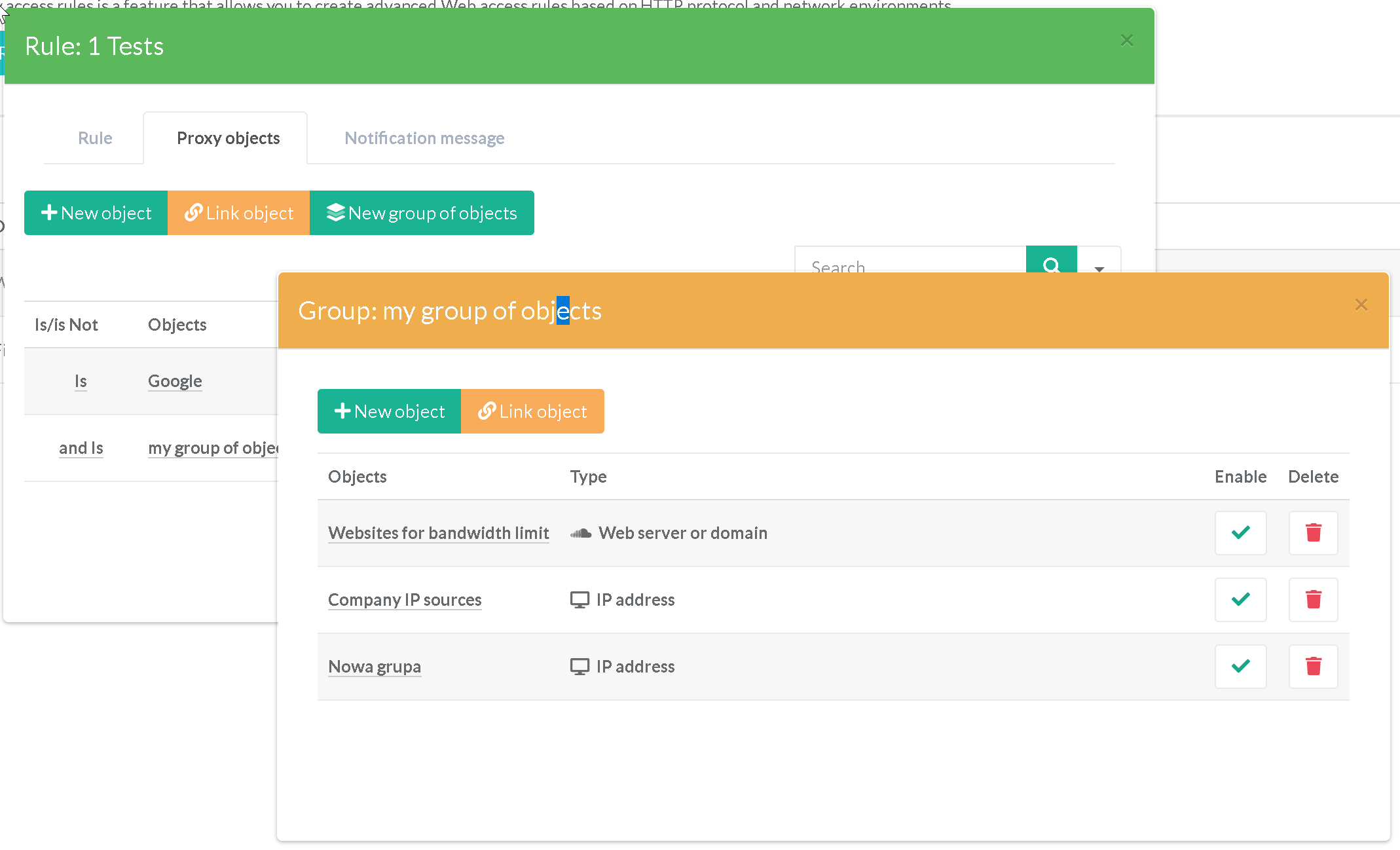The image size is (1400, 850).
Task: Select the Proxy objects tab
Action: (x=228, y=138)
